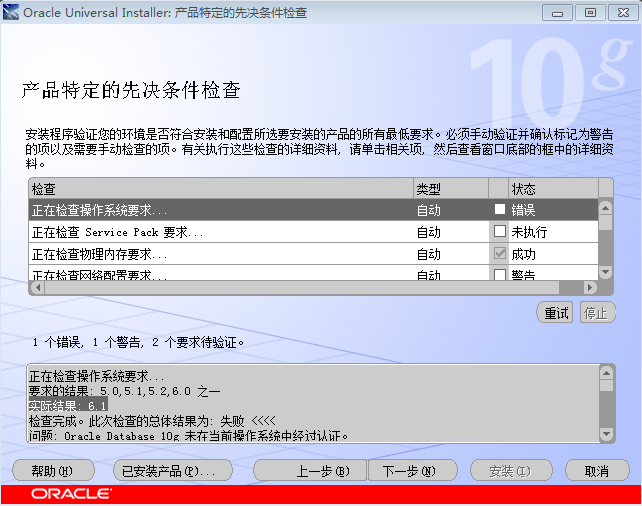Click the details box scroll down arrow
The height and width of the screenshot is (506, 642).
[x=606, y=434]
